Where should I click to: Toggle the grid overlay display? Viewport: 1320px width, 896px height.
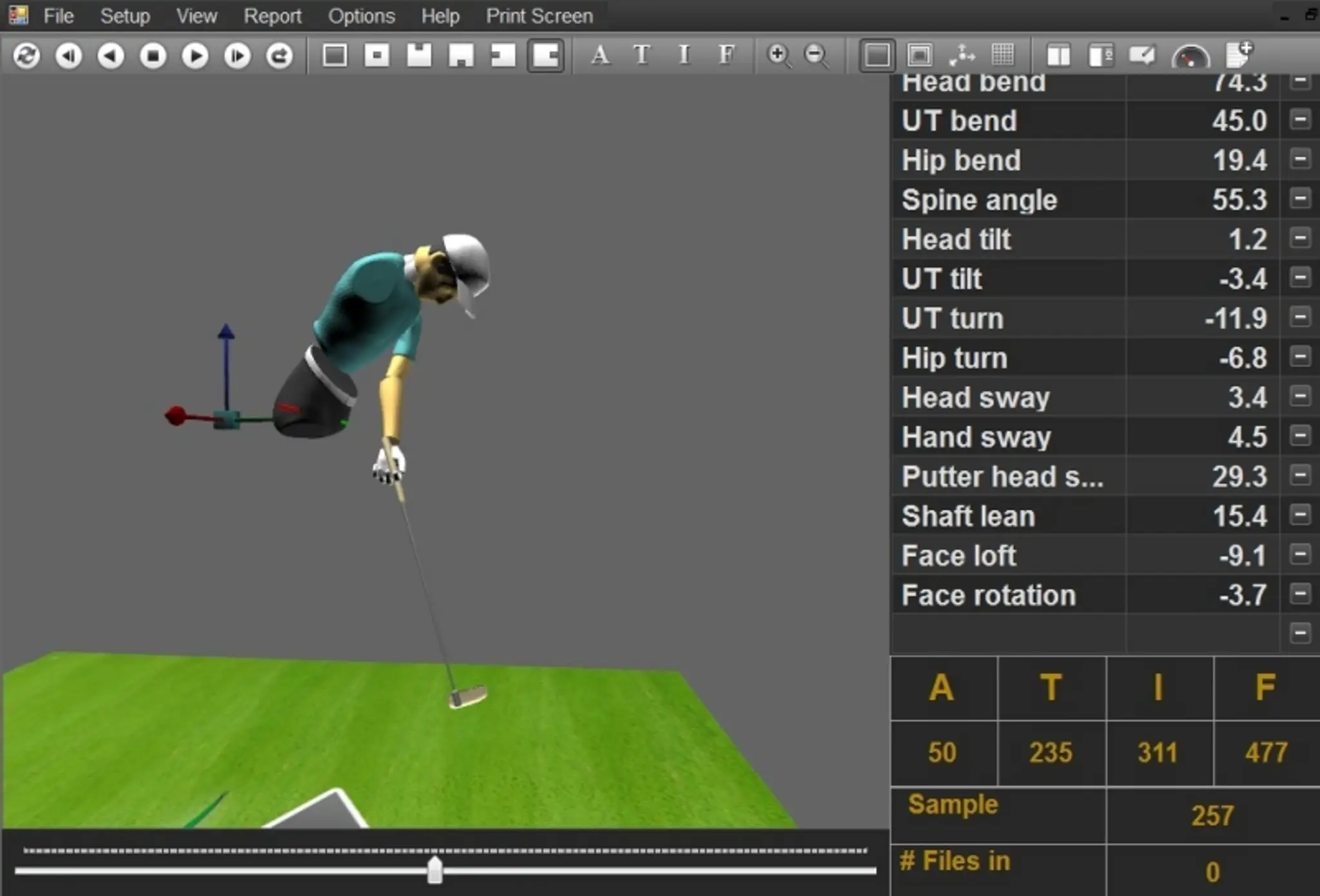(1004, 56)
